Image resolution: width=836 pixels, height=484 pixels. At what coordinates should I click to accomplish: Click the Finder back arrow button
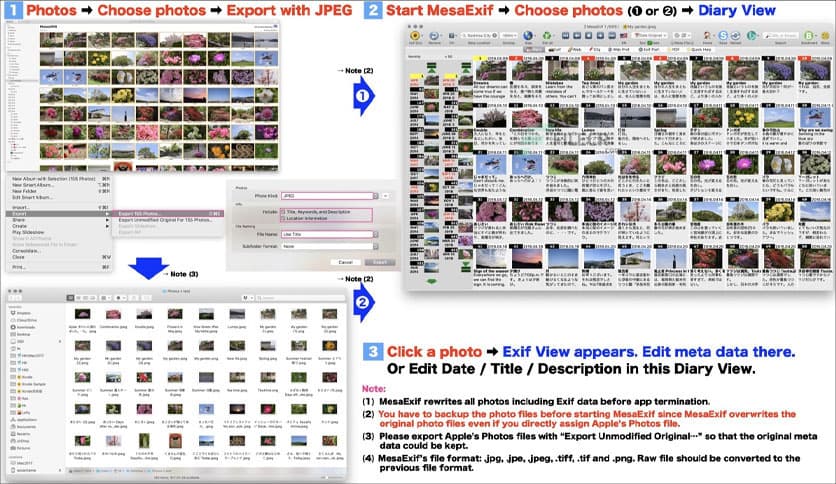12,298
